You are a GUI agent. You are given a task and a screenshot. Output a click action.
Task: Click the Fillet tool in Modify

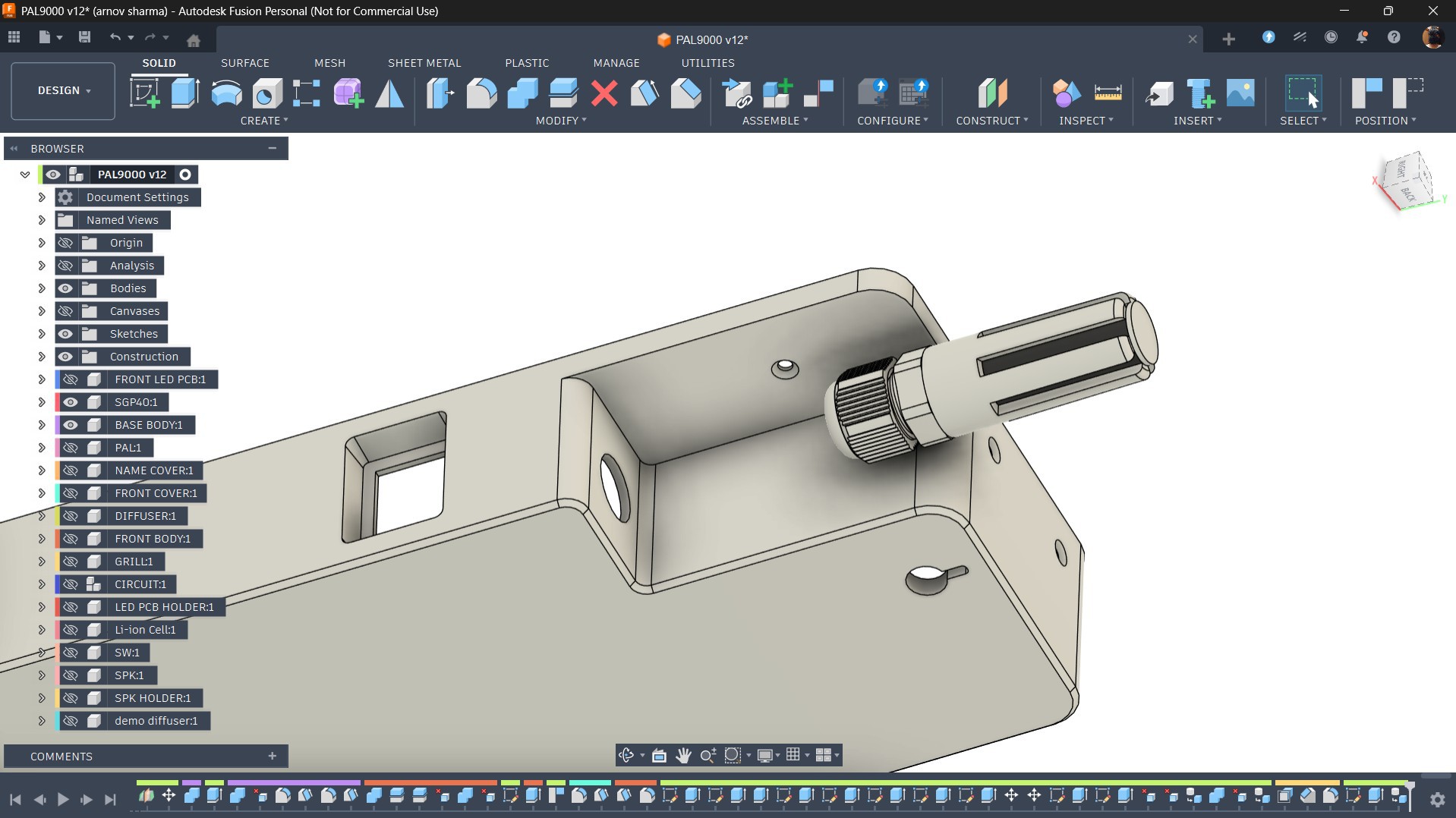481,93
